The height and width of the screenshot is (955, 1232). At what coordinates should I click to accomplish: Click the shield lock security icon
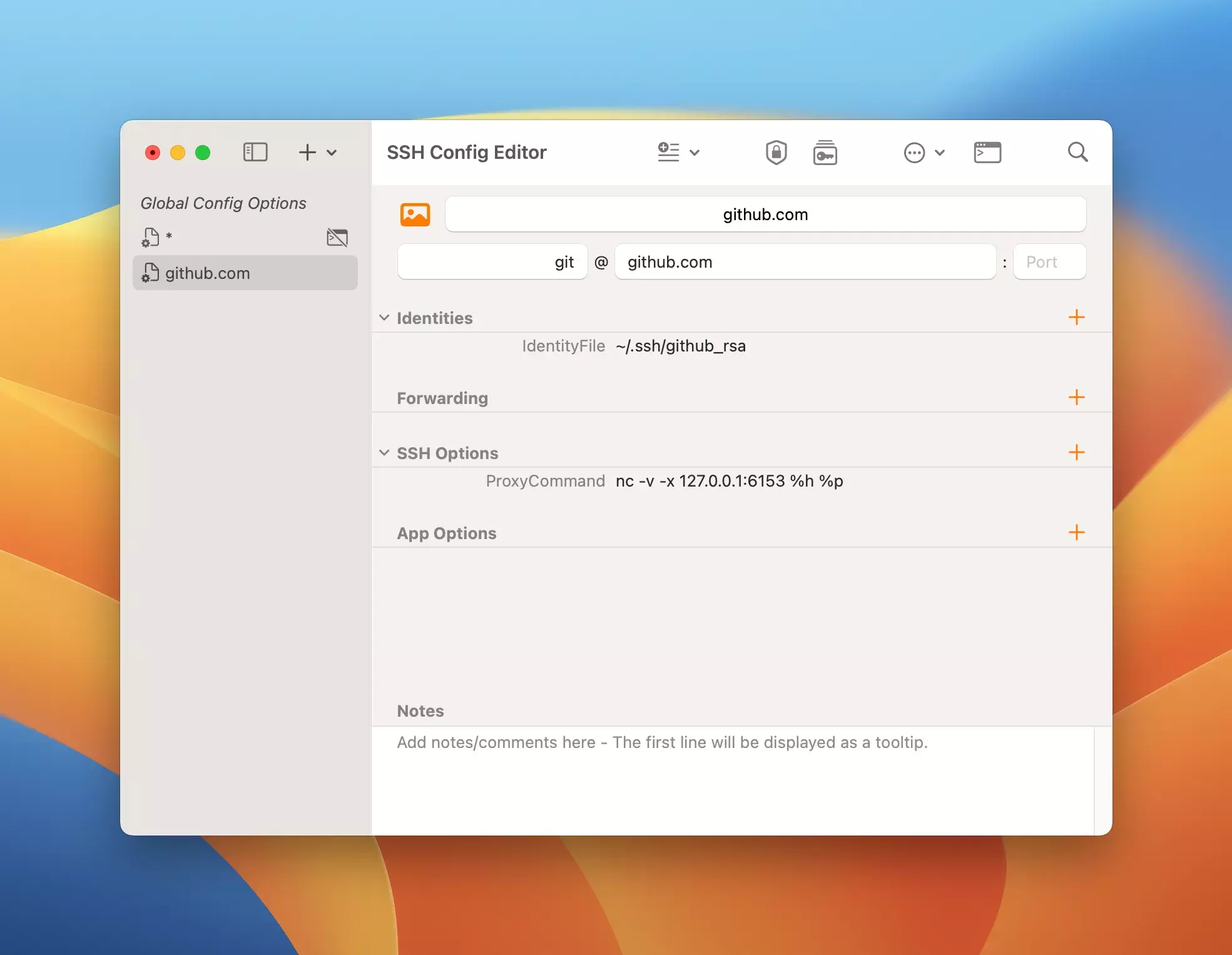pyautogui.click(x=776, y=152)
